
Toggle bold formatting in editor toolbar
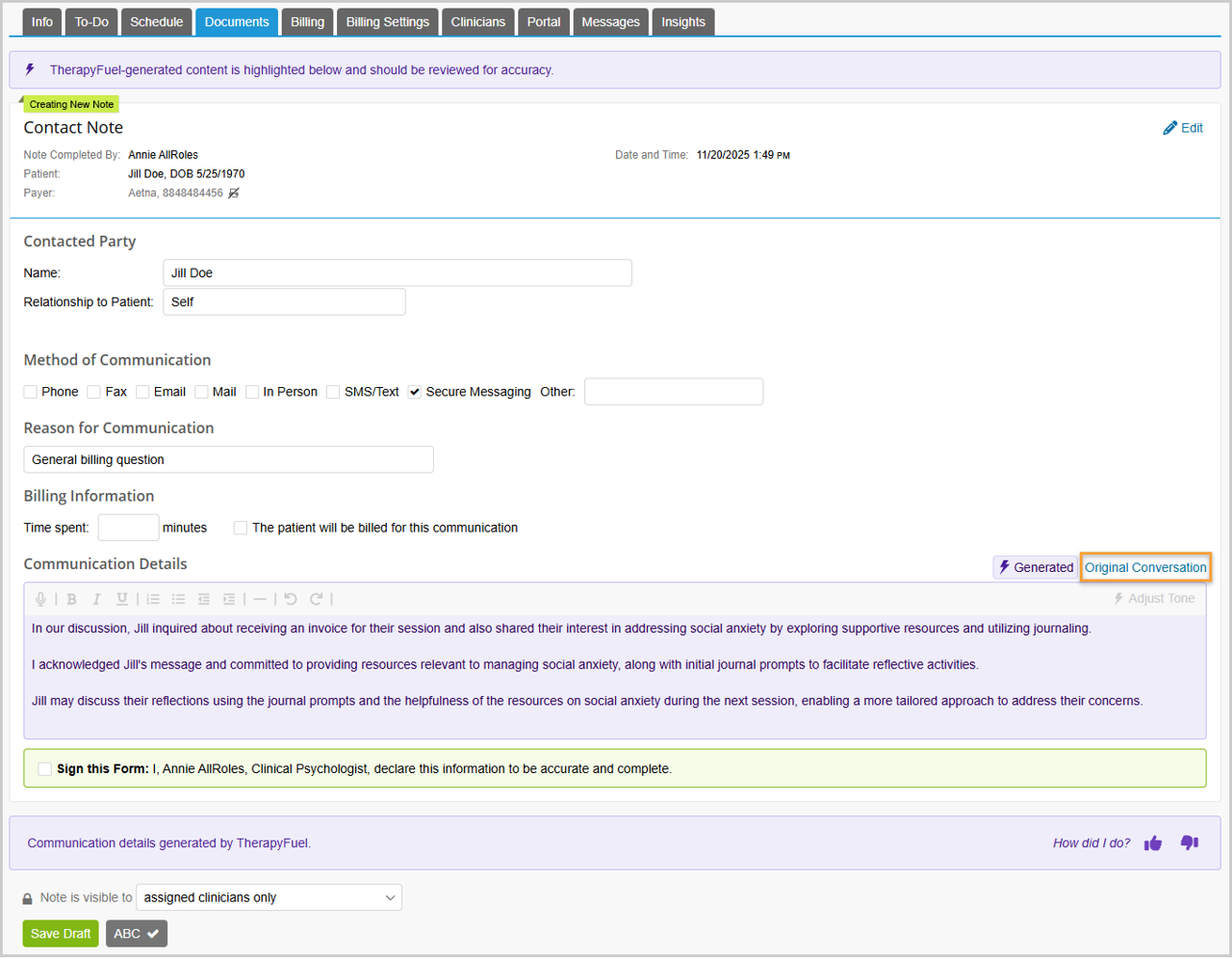pyautogui.click(x=71, y=599)
